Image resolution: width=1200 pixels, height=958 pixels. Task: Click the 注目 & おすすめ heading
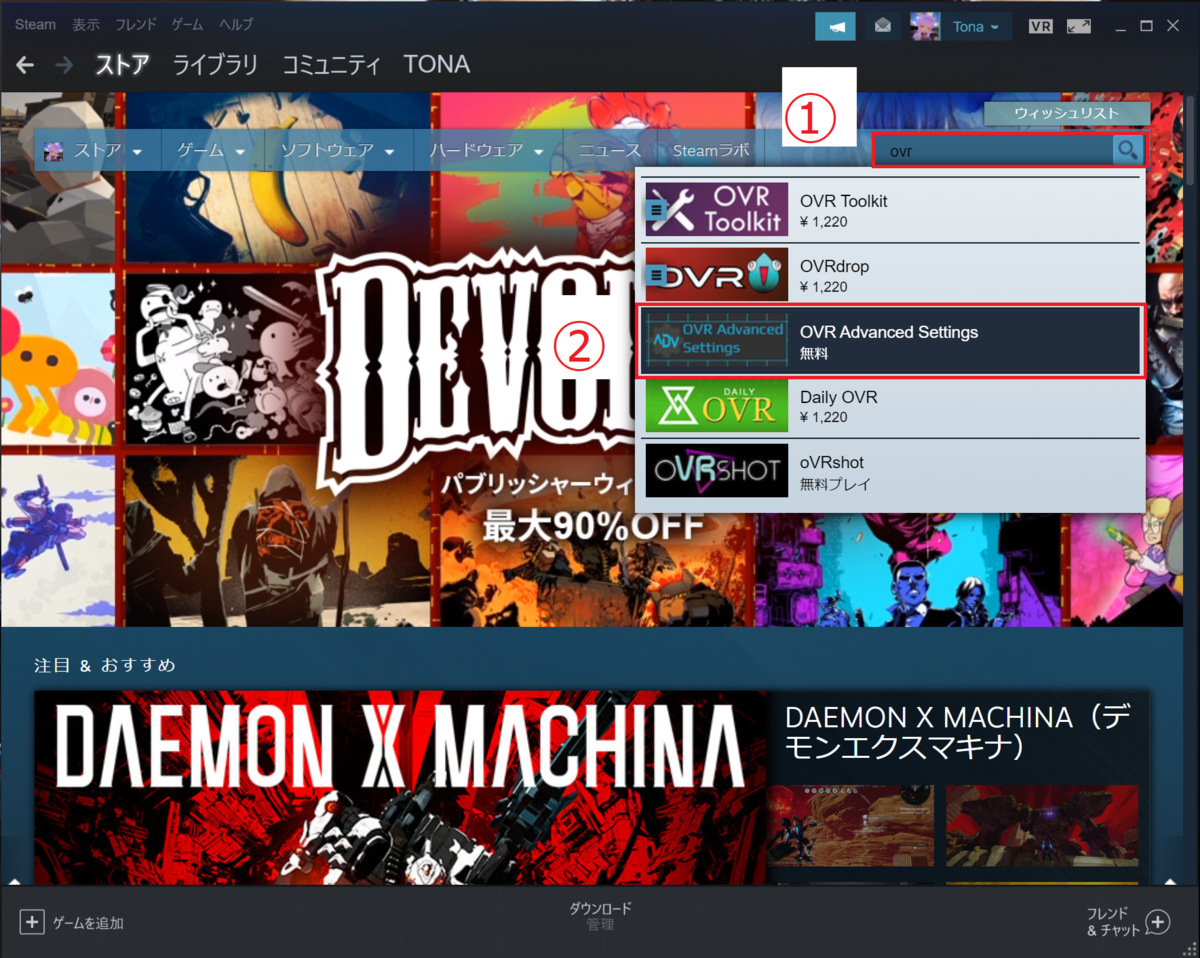pyautogui.click(x=104, y=665)
